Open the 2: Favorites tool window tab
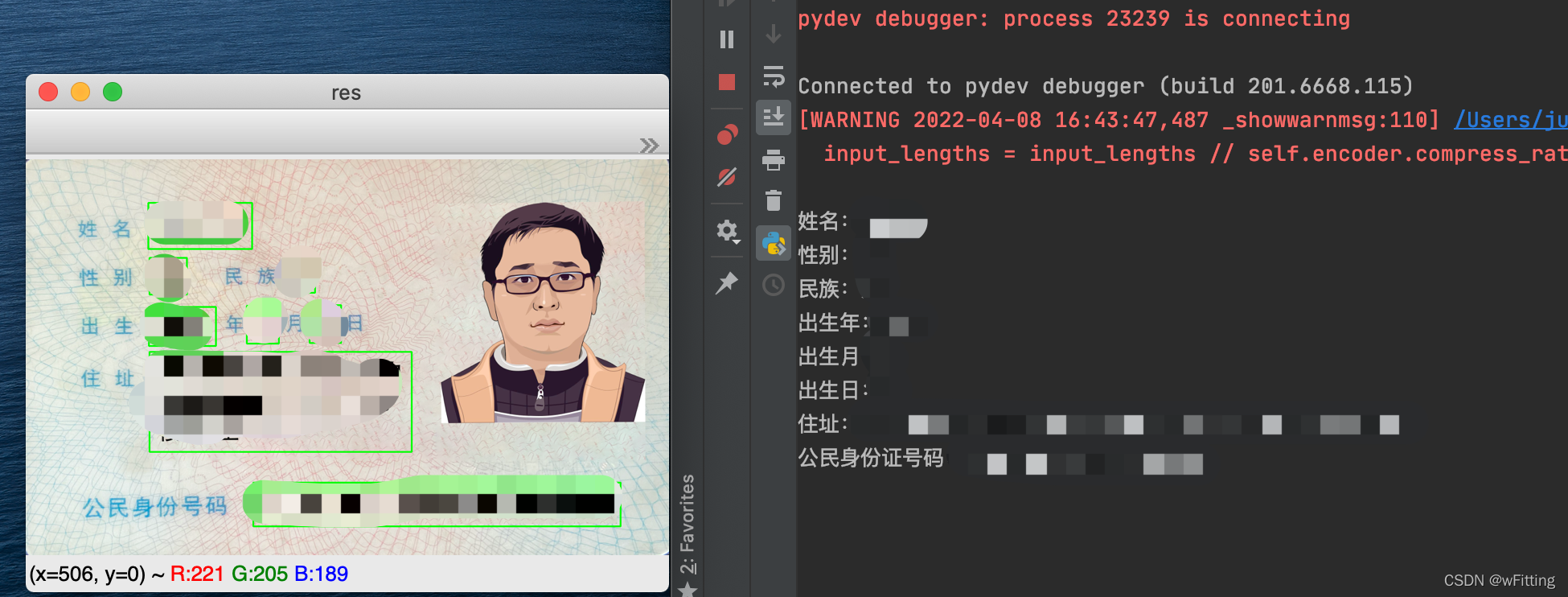This screenshot has width=1568, height=597. (688, 525)
